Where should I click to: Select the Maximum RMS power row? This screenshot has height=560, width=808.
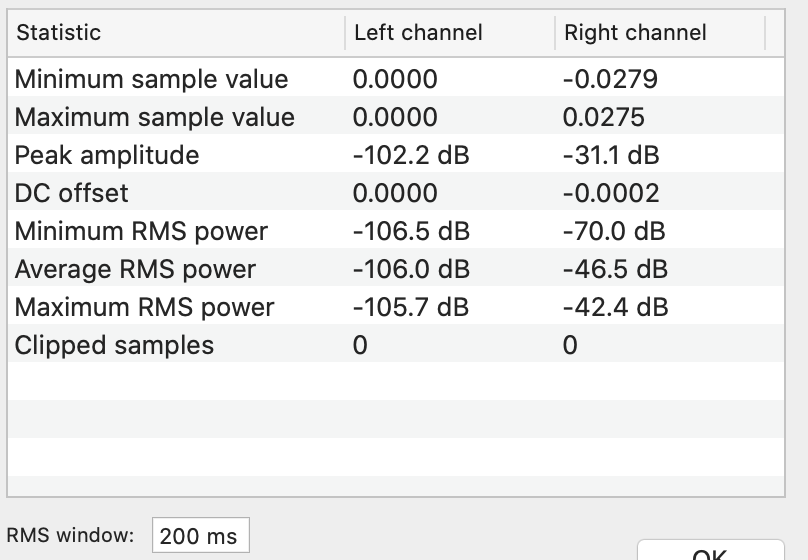pyautogui.click(x=396, y=308)
